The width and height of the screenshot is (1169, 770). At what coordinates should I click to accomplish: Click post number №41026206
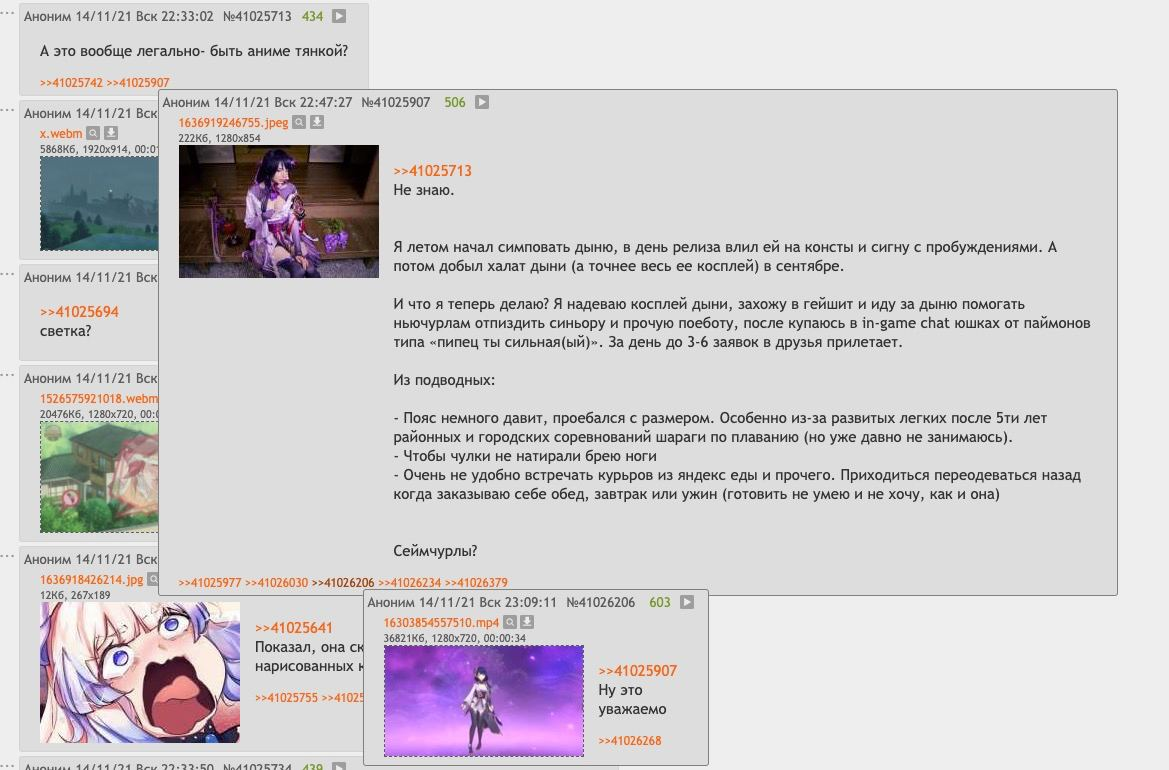[x=601, y=602]
